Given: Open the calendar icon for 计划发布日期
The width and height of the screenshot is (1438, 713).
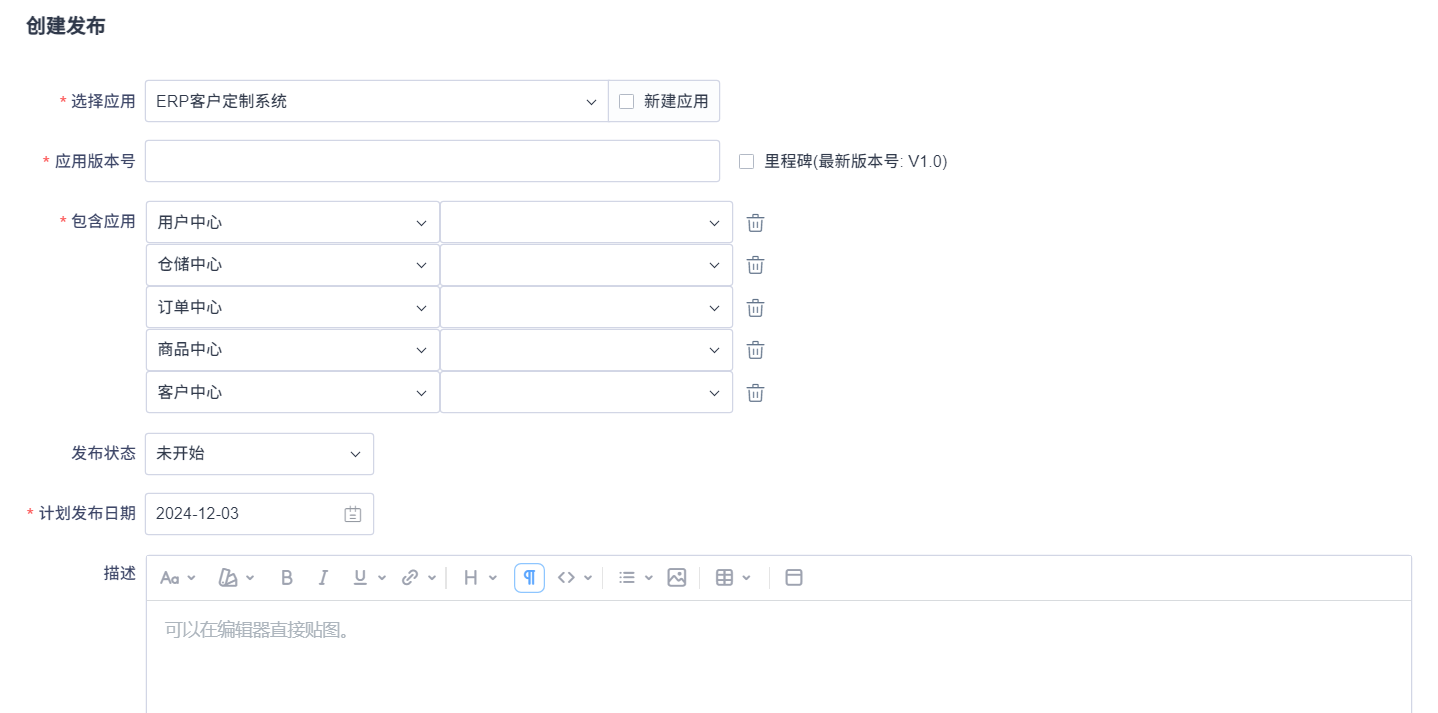Looking at the screenshot, I should (353, 514).
